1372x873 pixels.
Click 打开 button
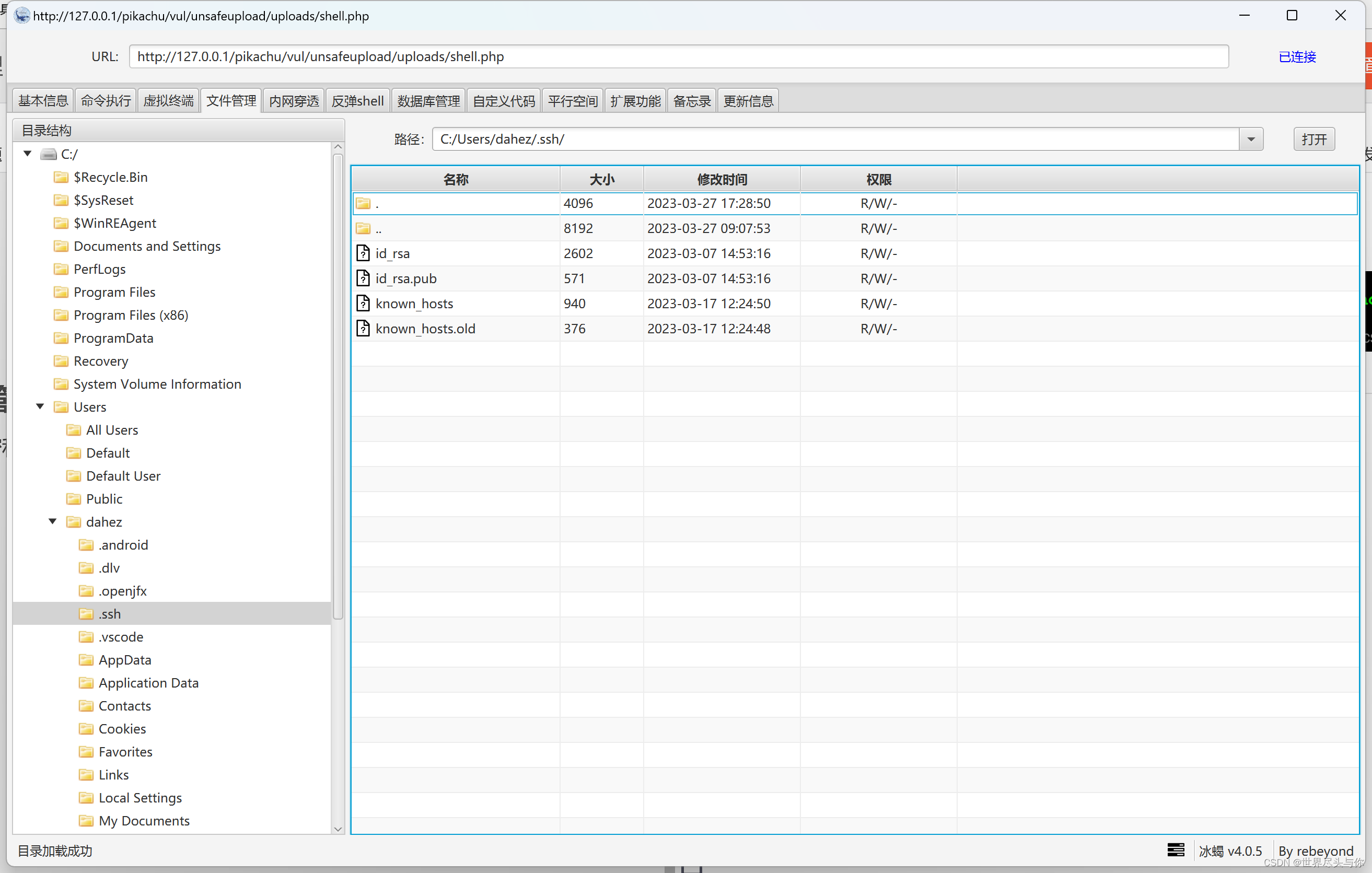point(1317,139)
